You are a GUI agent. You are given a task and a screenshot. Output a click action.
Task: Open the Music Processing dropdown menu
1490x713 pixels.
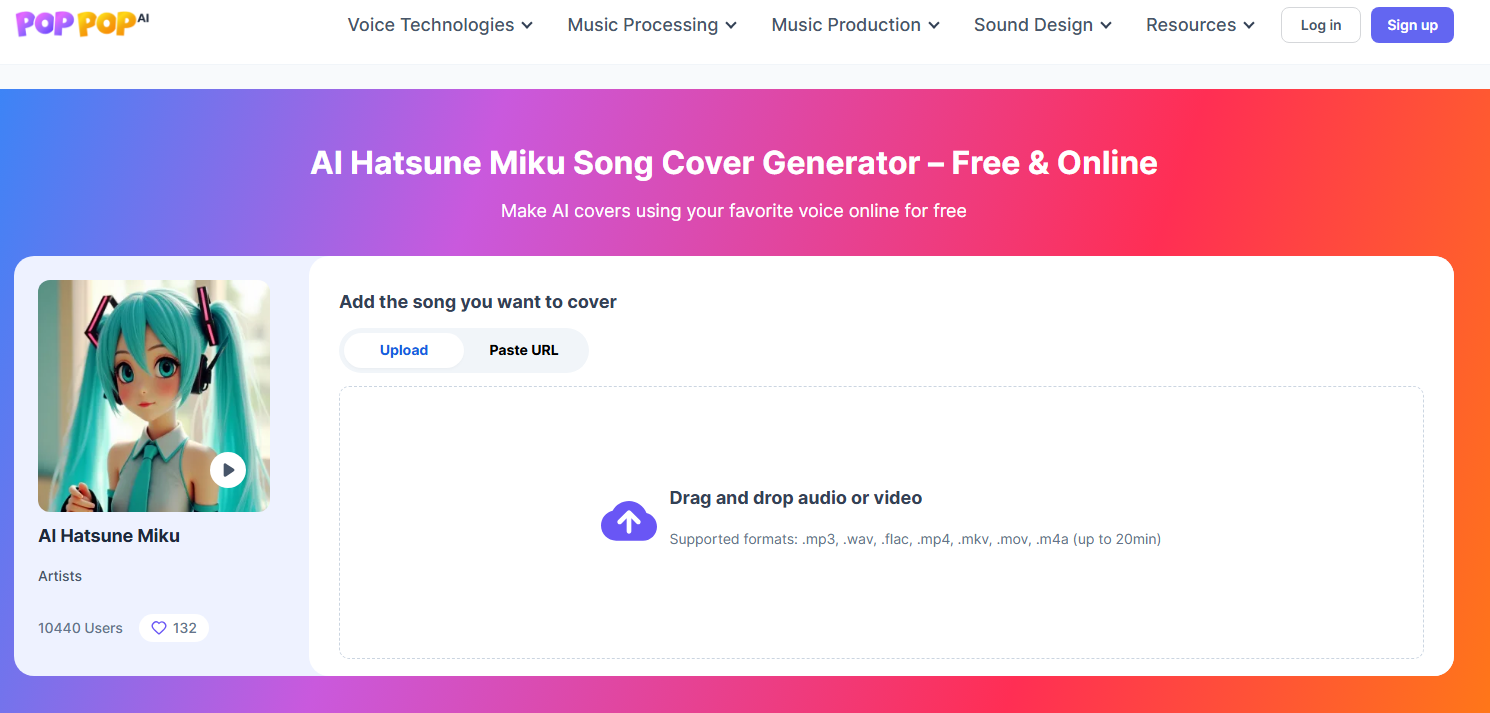[x=652, y=26]
